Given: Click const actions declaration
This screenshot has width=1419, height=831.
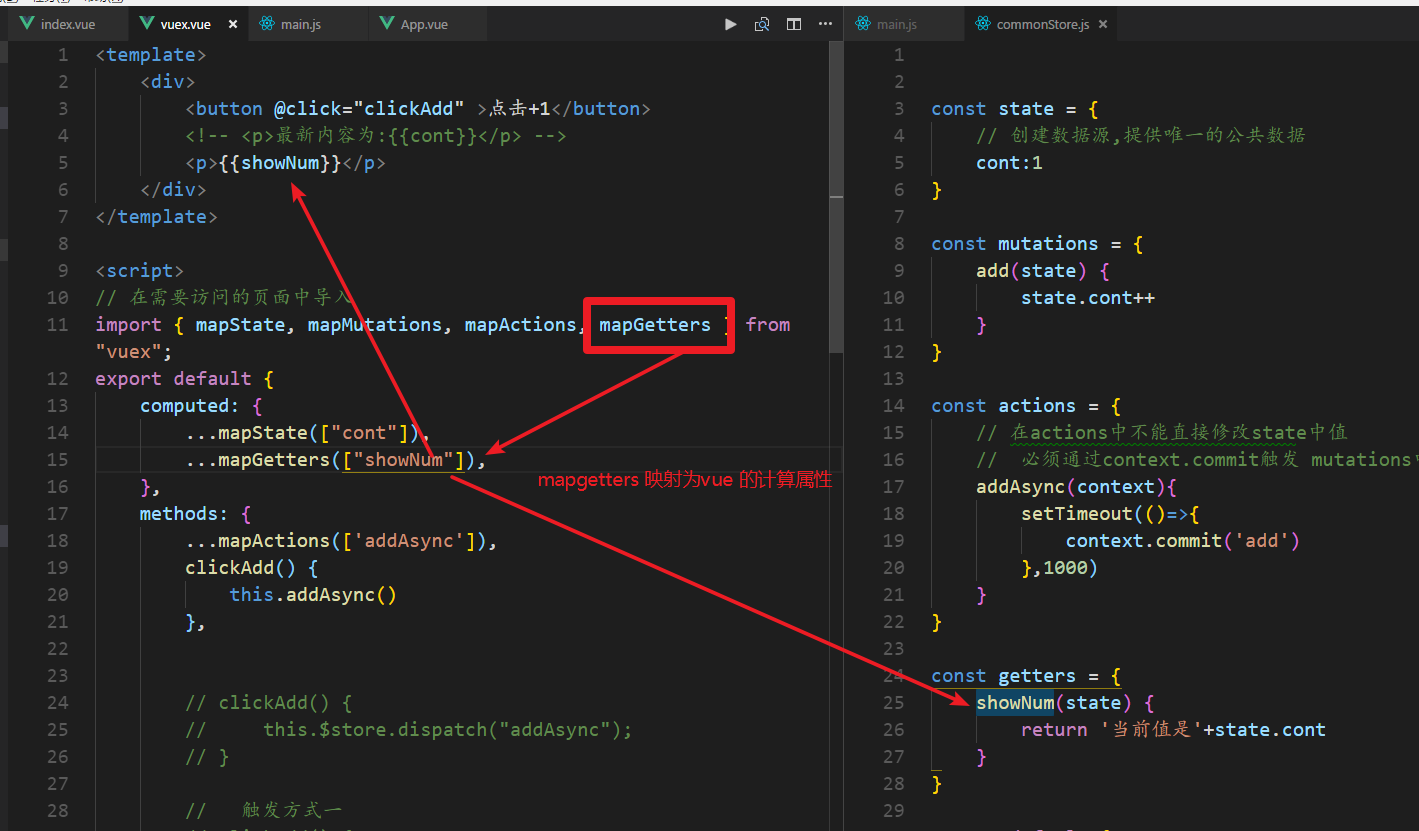Looking at the screenshot, I should click(1026, 406).
